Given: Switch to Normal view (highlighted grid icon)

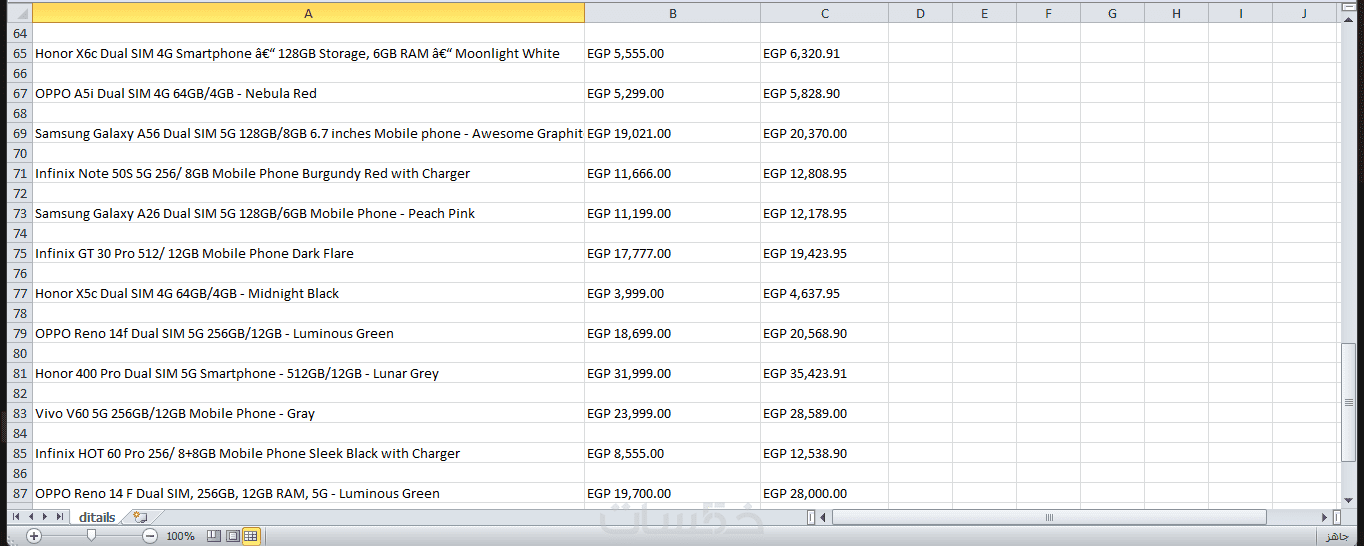Looking at the screenshot, I should (x=251, y=536).
